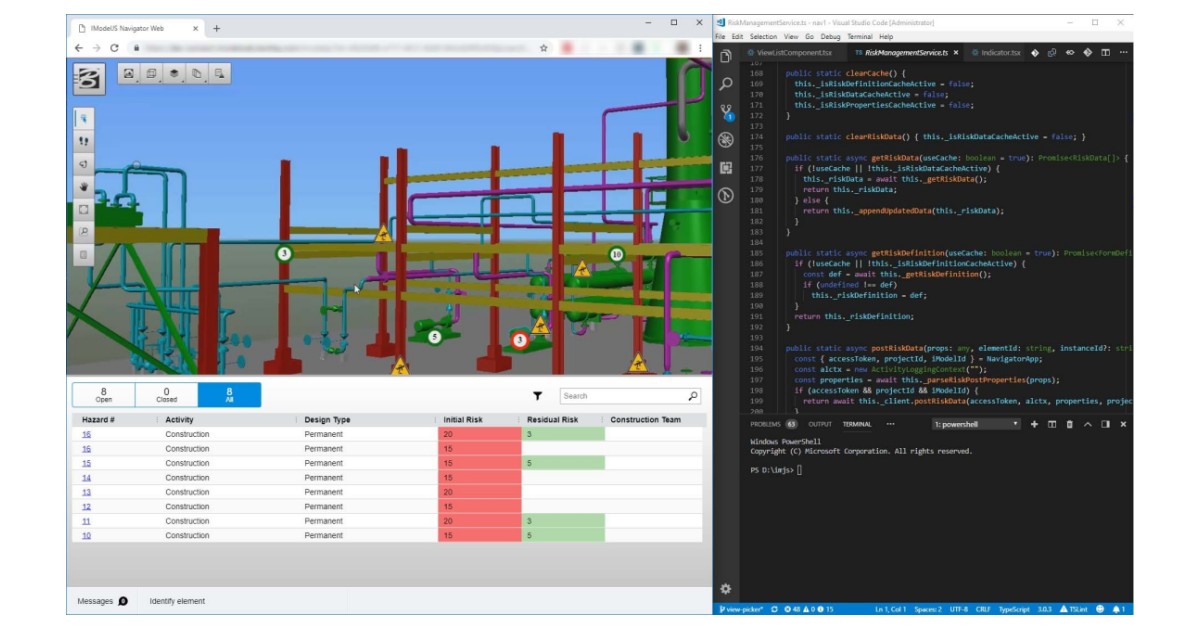Viewport: 1200px width, 627px height.
Task: Open the zoom tool in the viewer
Action: pos(84,230)
